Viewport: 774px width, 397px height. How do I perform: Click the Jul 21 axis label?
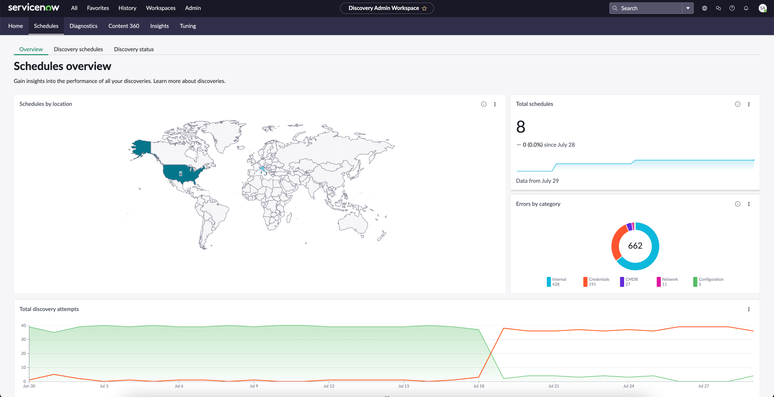pyautogui.click(x=553, y=387)
